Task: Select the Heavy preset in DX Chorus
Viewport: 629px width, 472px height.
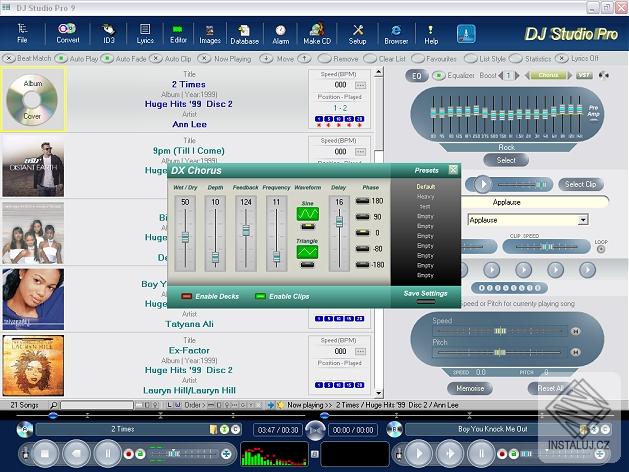Action: tap(426, 197)
